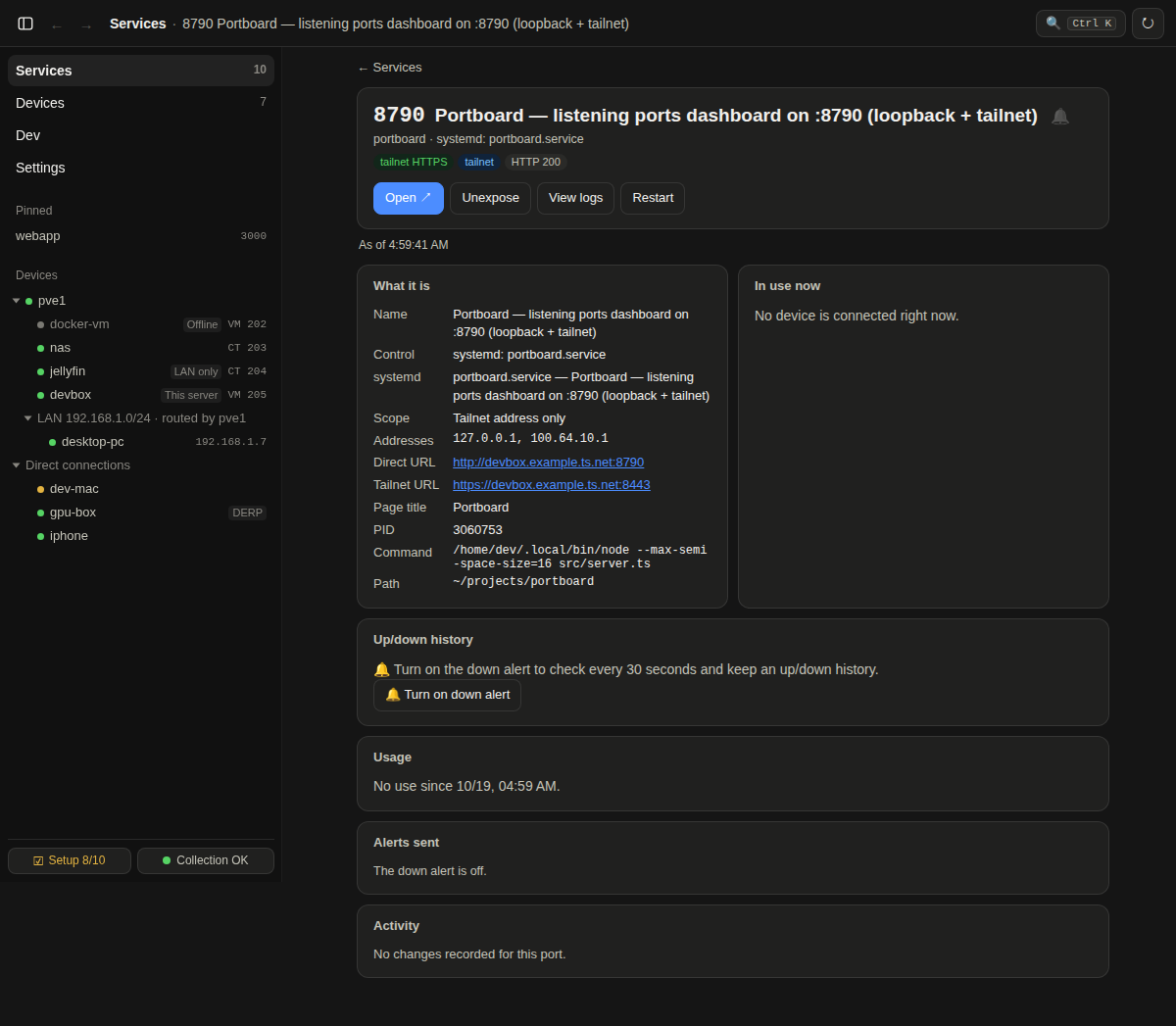Click View logs button
Image resolution: width=1176 pixels, height=1026 pixels.
(575, 198)
